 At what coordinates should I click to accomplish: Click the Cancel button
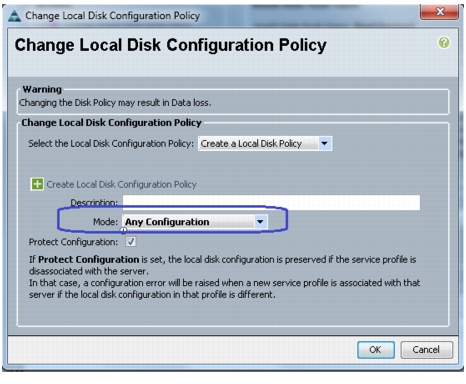point(426,350)
